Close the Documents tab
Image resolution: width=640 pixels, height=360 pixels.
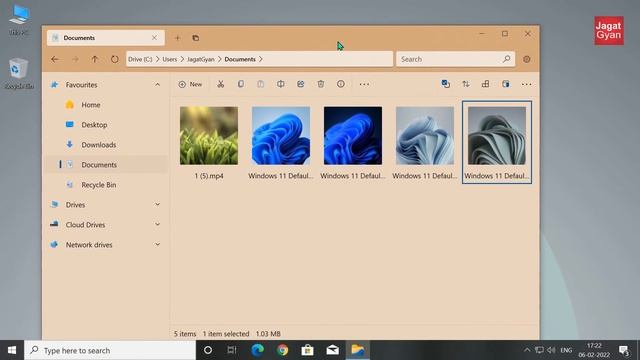154,38
